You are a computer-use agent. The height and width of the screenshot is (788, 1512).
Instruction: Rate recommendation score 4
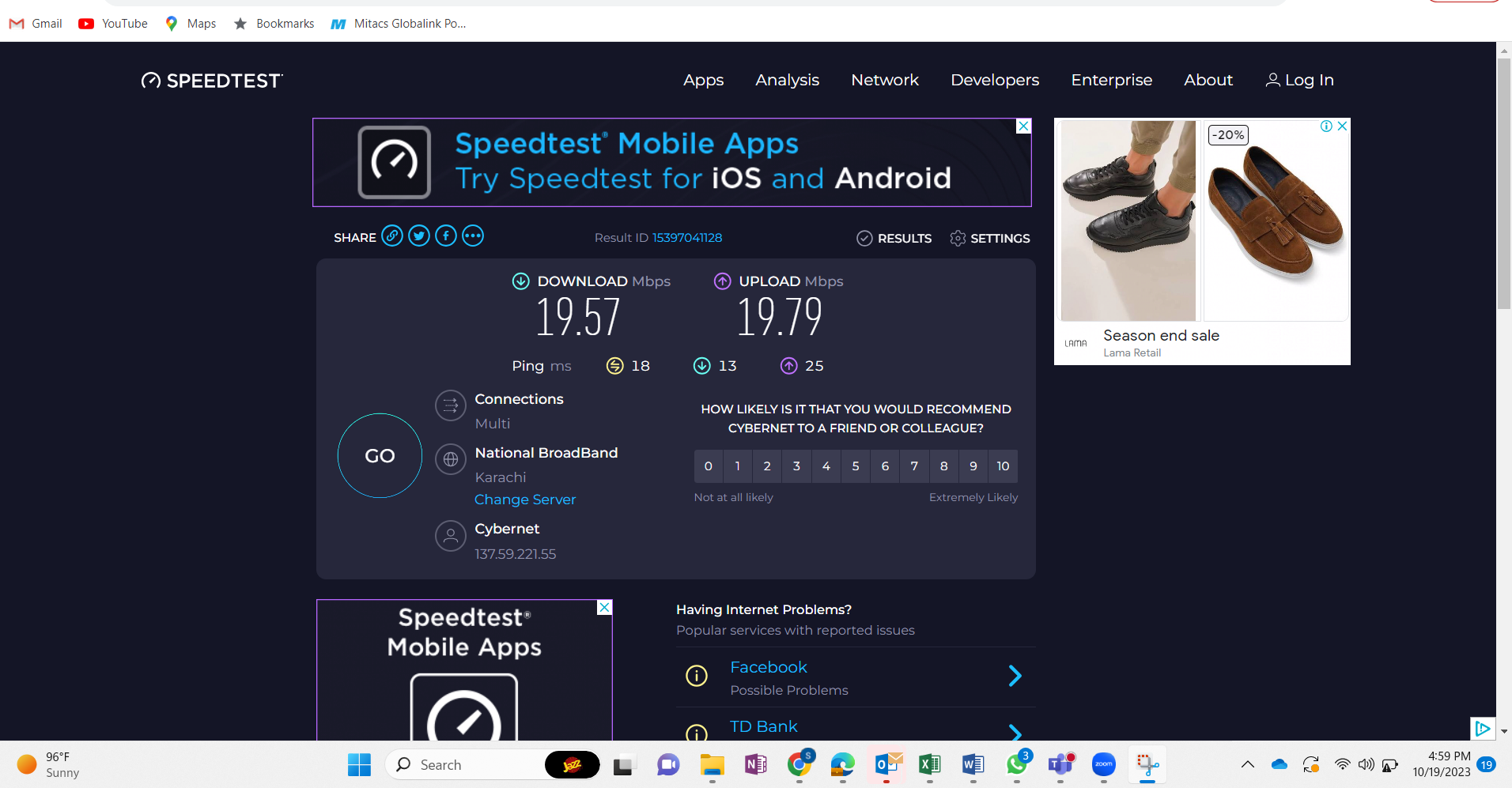click(826, 466)
